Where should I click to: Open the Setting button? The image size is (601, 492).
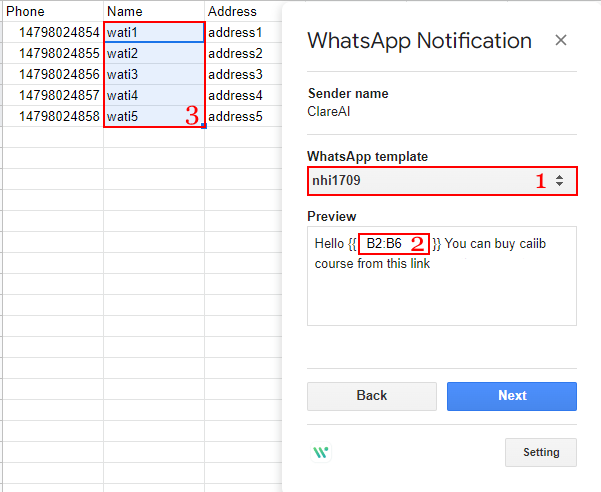pos(541,452)
